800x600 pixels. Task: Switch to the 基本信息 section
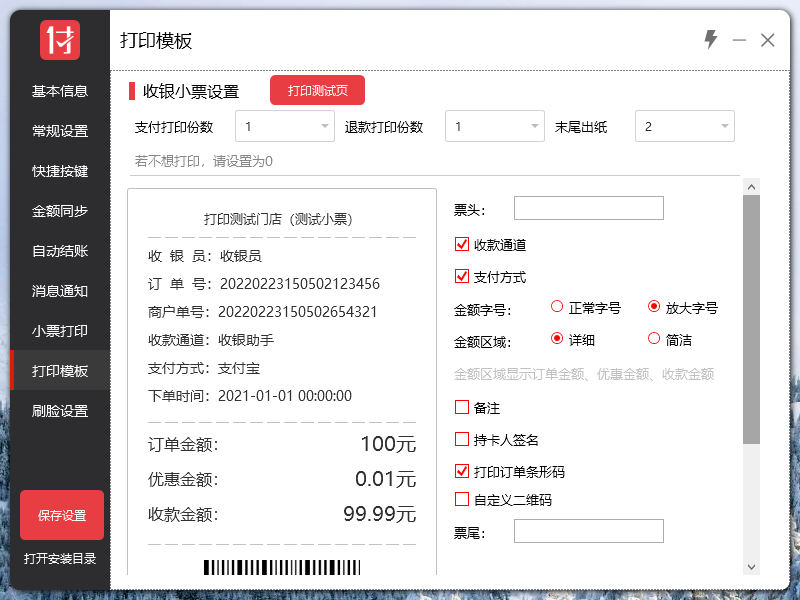pyautogui.click(x=60, y=91)
